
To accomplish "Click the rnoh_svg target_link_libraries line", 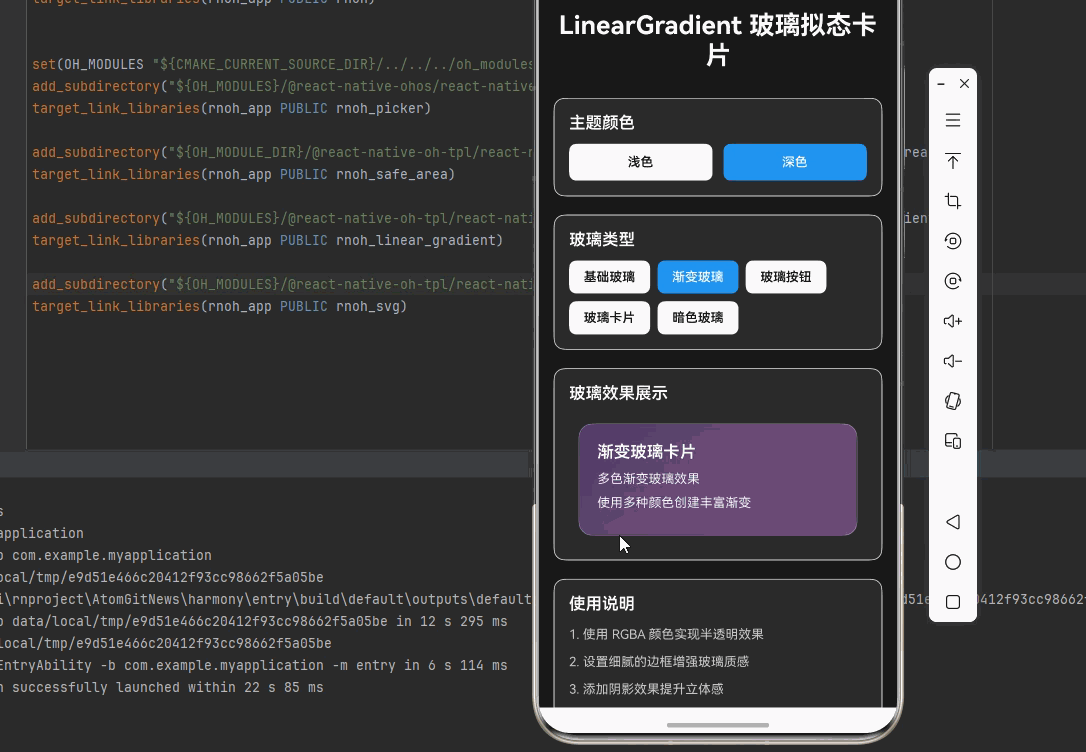I will [220, 306].
